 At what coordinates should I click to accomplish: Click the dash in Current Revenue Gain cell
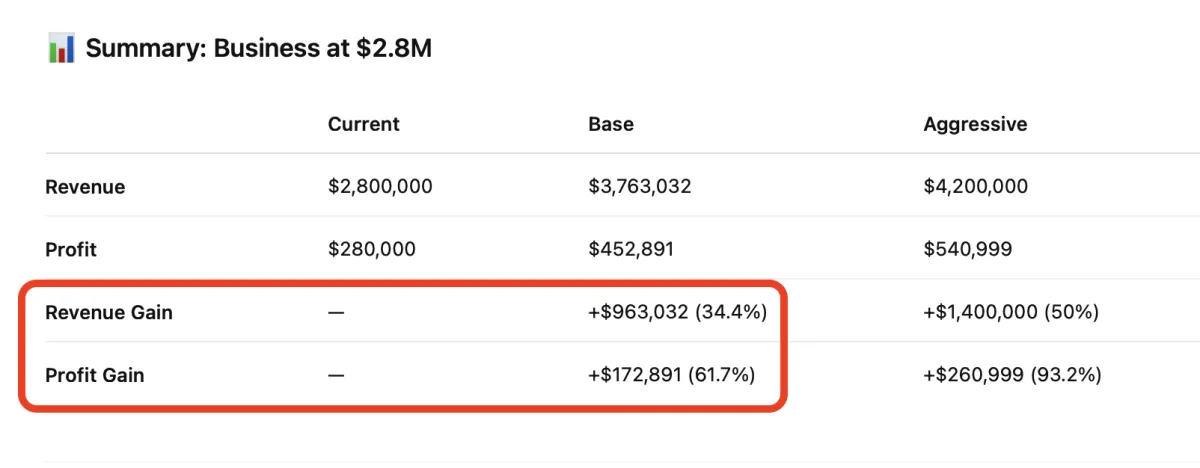[x=336, y=312]
